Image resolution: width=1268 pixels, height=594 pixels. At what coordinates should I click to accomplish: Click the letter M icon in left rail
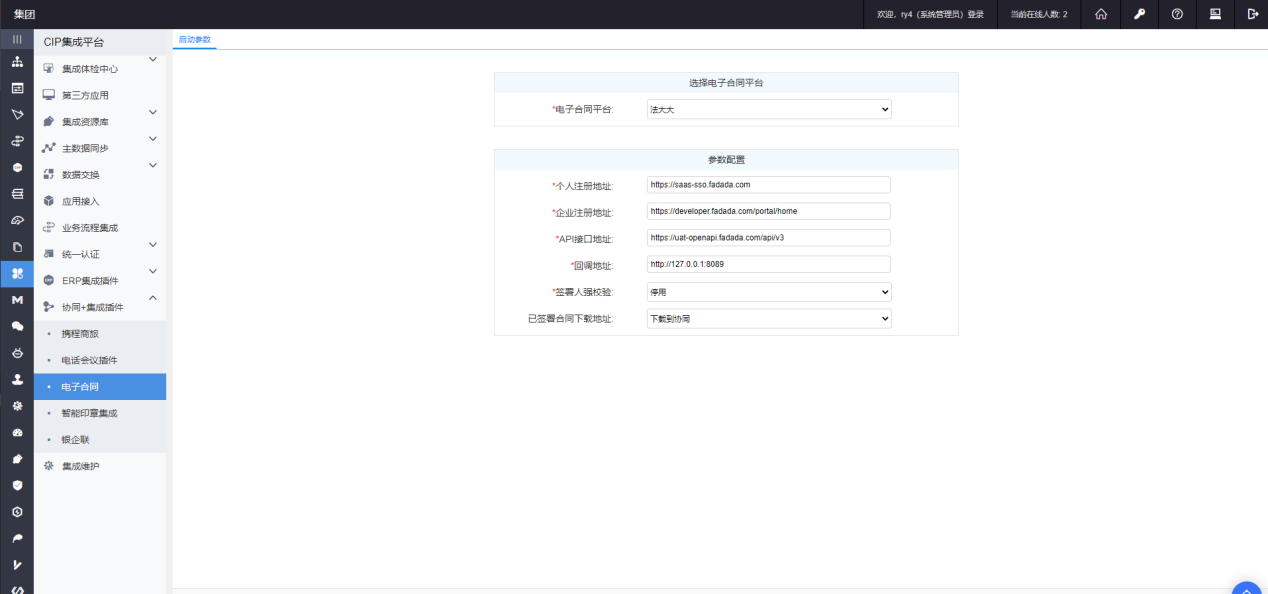(17, 300)
